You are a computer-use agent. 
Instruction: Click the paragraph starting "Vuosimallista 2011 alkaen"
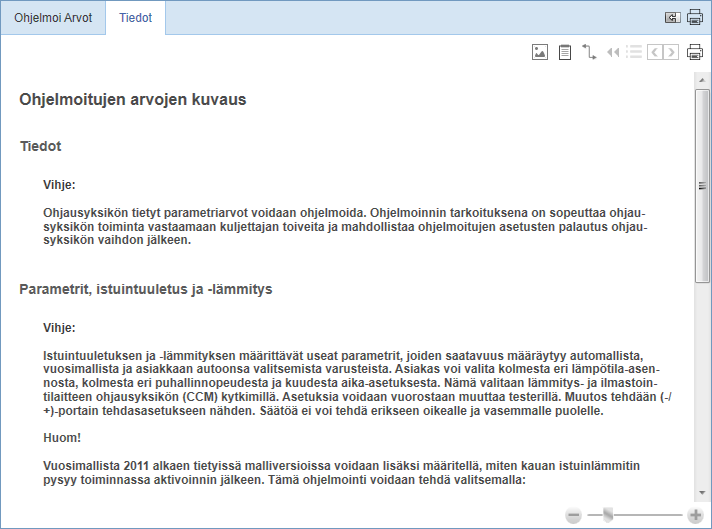341,473
